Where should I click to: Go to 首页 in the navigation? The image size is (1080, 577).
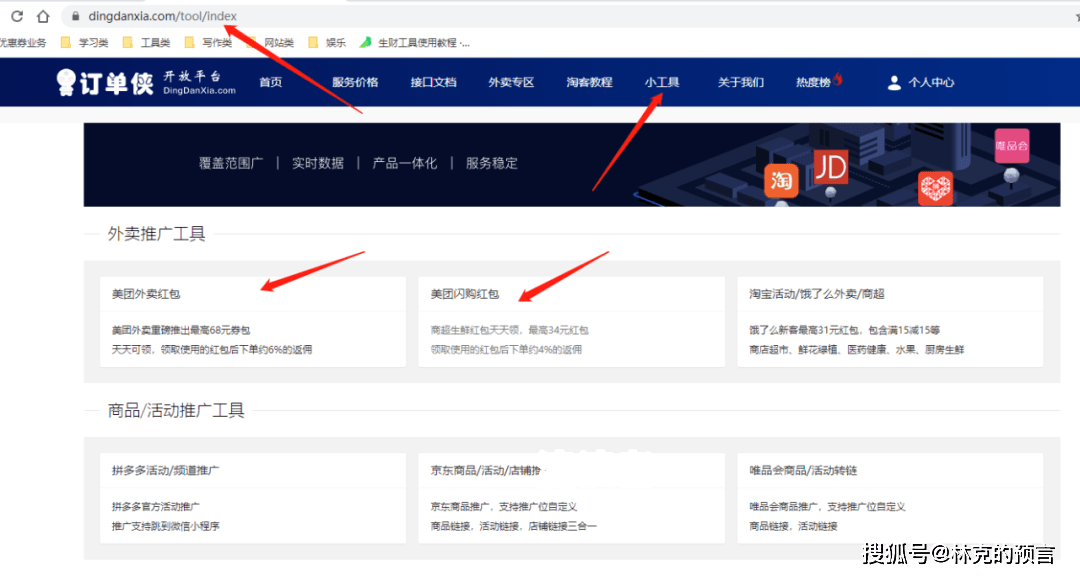pos(271,82)
